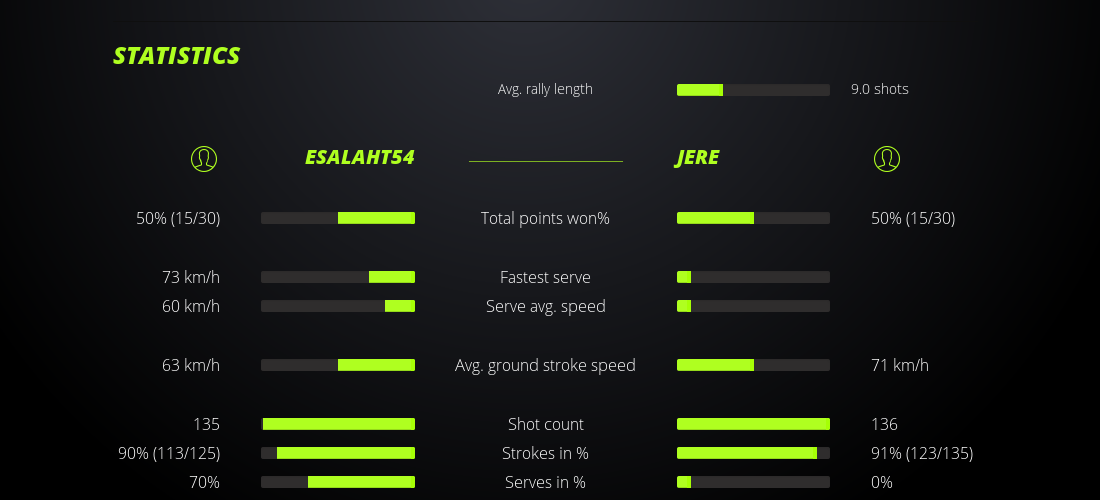Click the JERE player profile icon
Screen dimensions: 1100x500
886,158
